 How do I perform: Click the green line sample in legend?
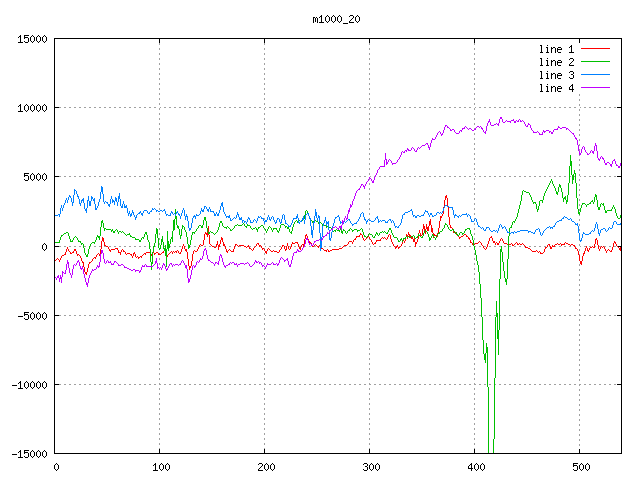595,62
